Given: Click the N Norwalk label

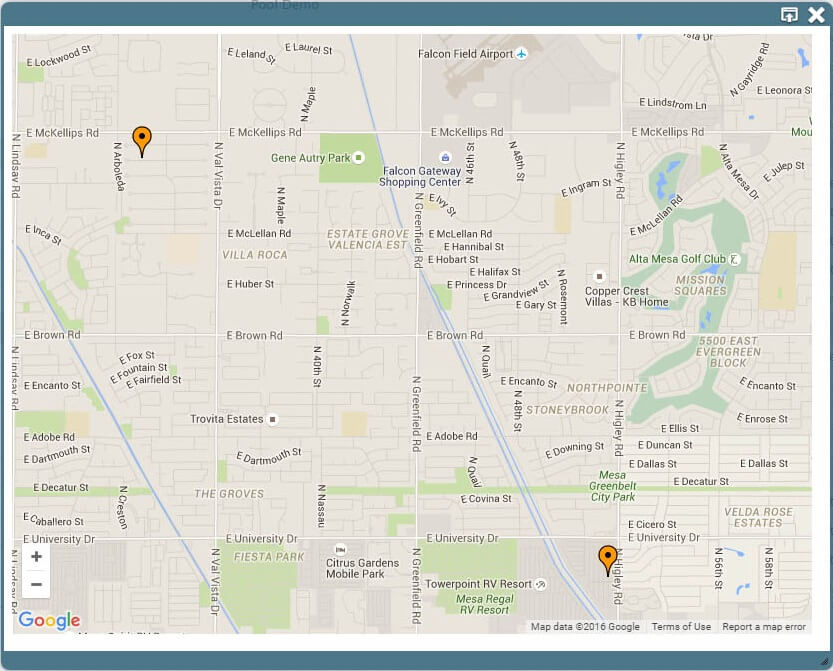Looking at the screenshot, I should [347, 303].
